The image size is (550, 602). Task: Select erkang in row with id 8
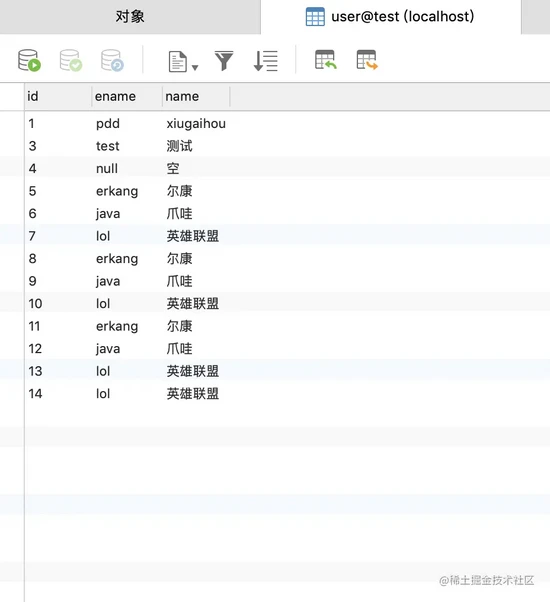117,259
